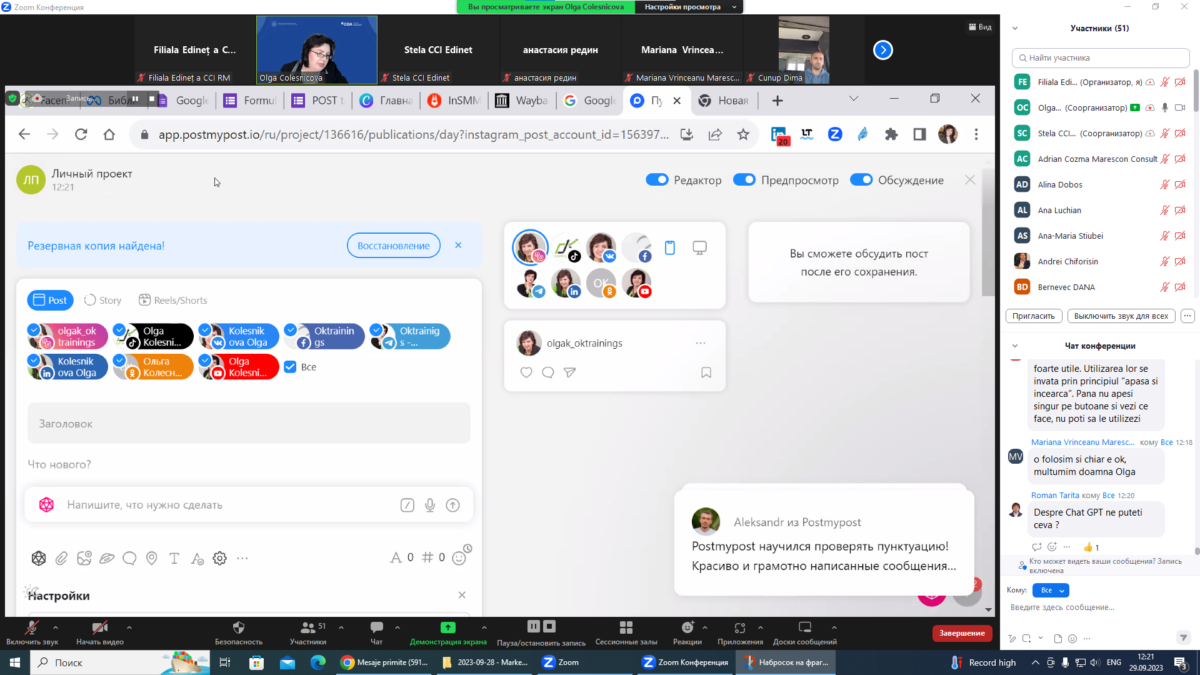Click Выключить звук для всех button

pos(1121,315)
